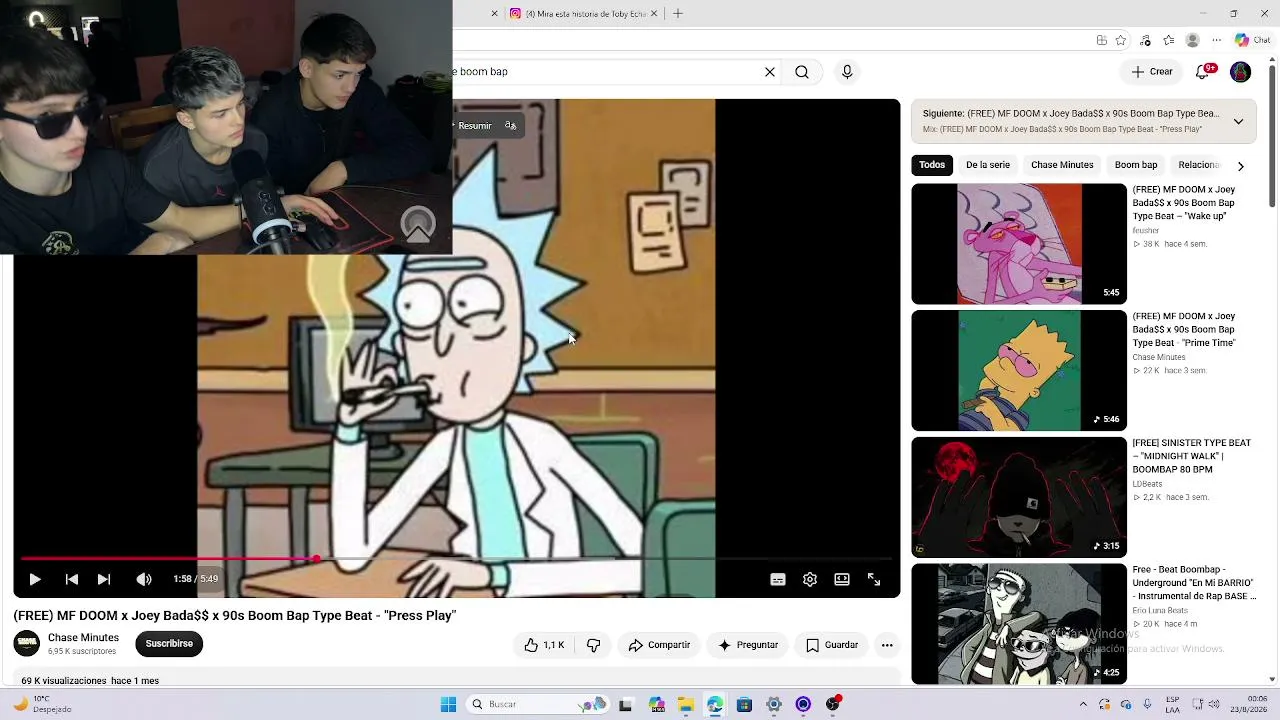Screen dimensions: 1280x720
Task: Select the Todos filter chip
Action: tap(932, 165)
